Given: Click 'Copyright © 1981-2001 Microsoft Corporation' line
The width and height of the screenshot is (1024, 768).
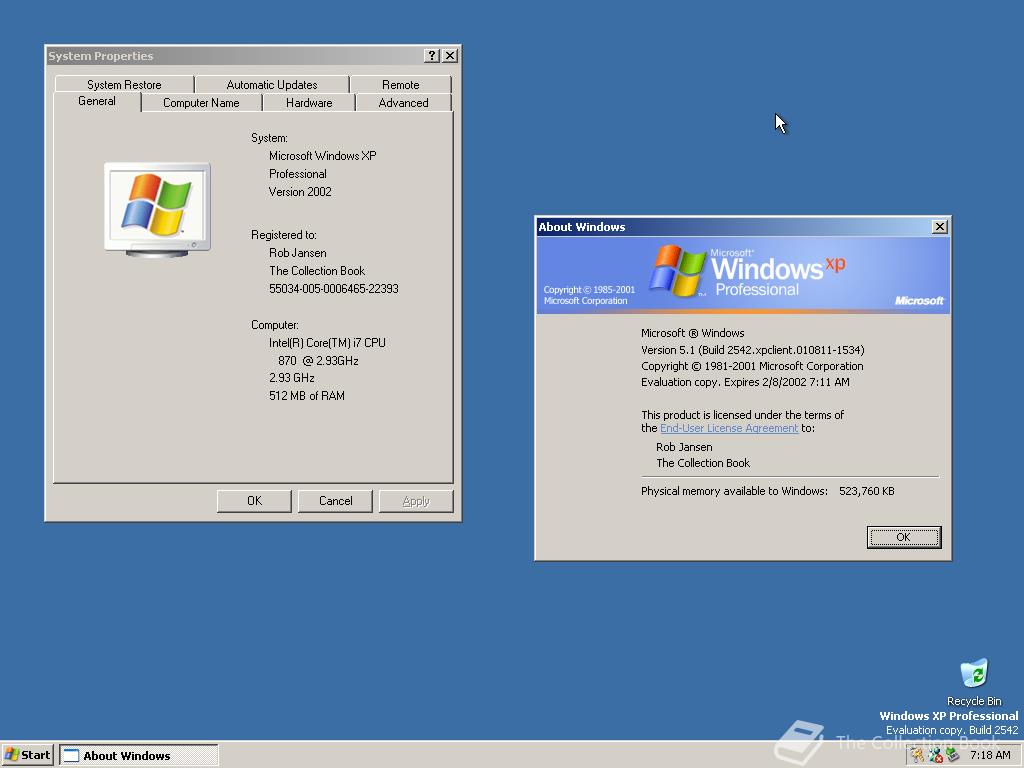Looking at the screenshot, I should tap(752, 366).
